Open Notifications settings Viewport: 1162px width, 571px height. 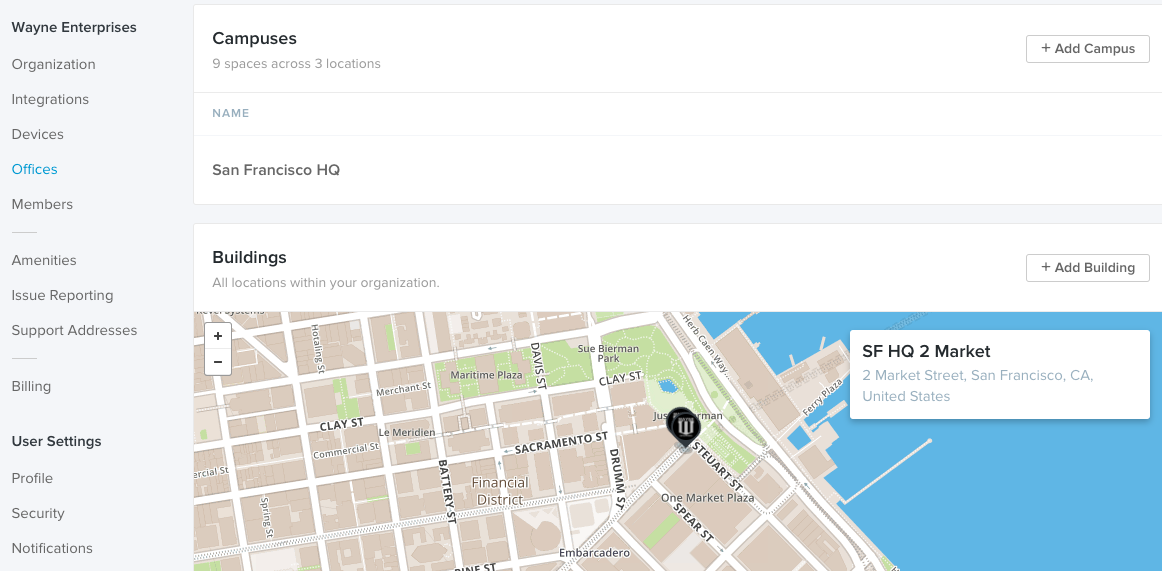click(x=52, y=548)
